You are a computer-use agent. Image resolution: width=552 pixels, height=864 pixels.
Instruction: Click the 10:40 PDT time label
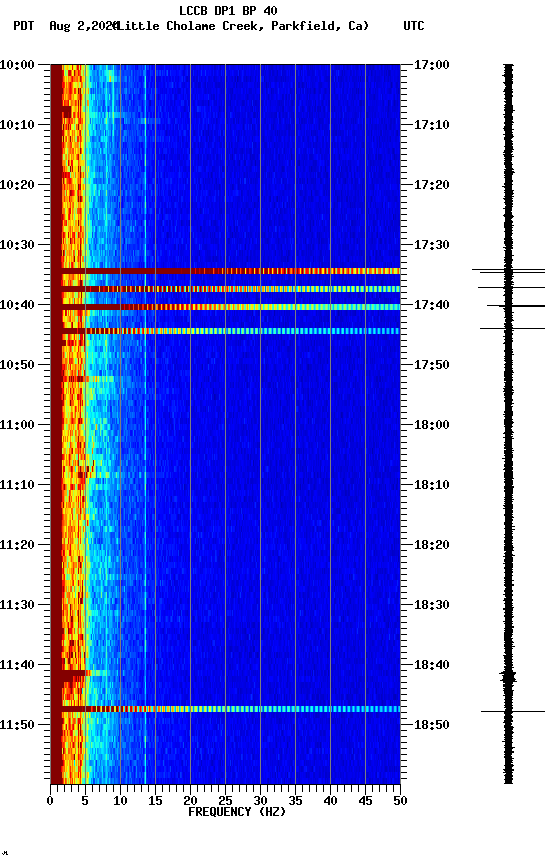click(17, 305)
